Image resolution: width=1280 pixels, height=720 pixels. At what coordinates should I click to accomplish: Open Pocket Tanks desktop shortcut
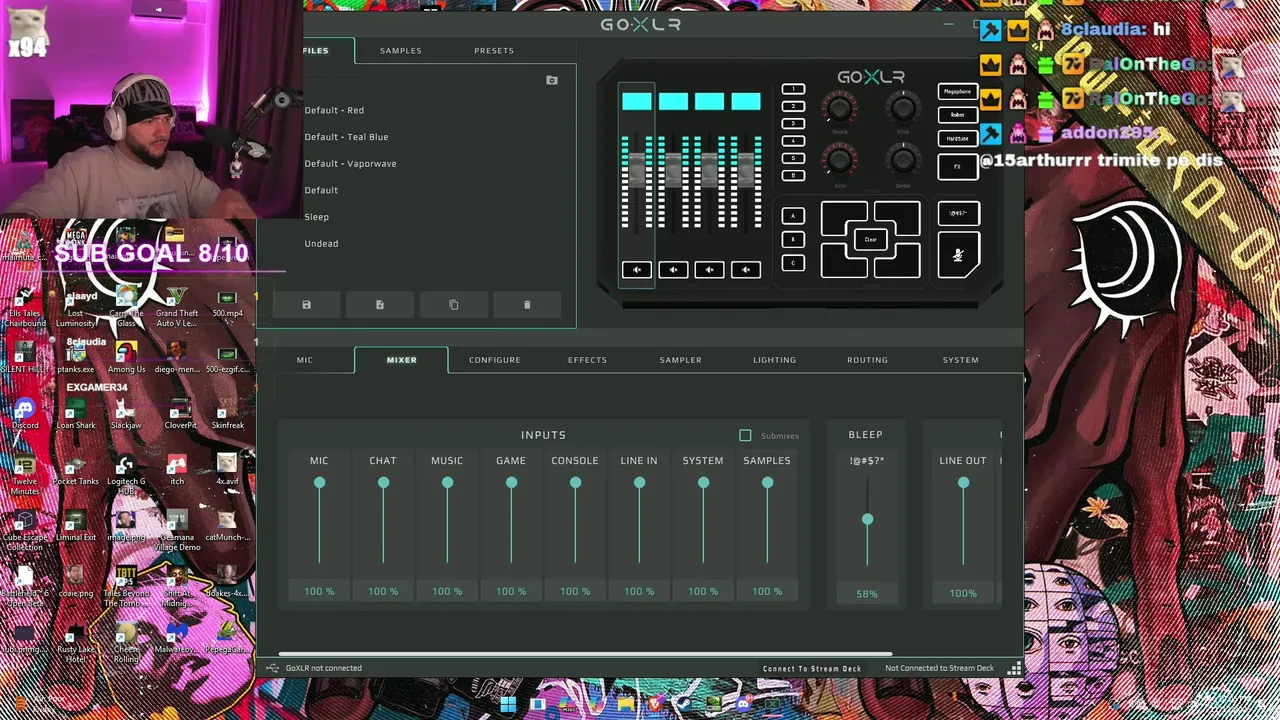click(x=76, y=469)
